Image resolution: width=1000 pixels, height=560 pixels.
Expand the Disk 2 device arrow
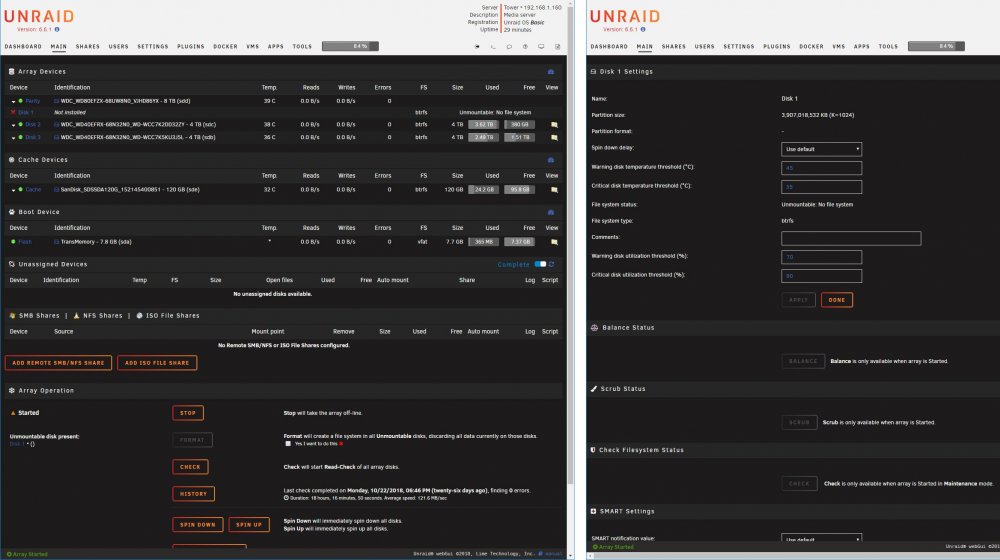pos(13,125)
